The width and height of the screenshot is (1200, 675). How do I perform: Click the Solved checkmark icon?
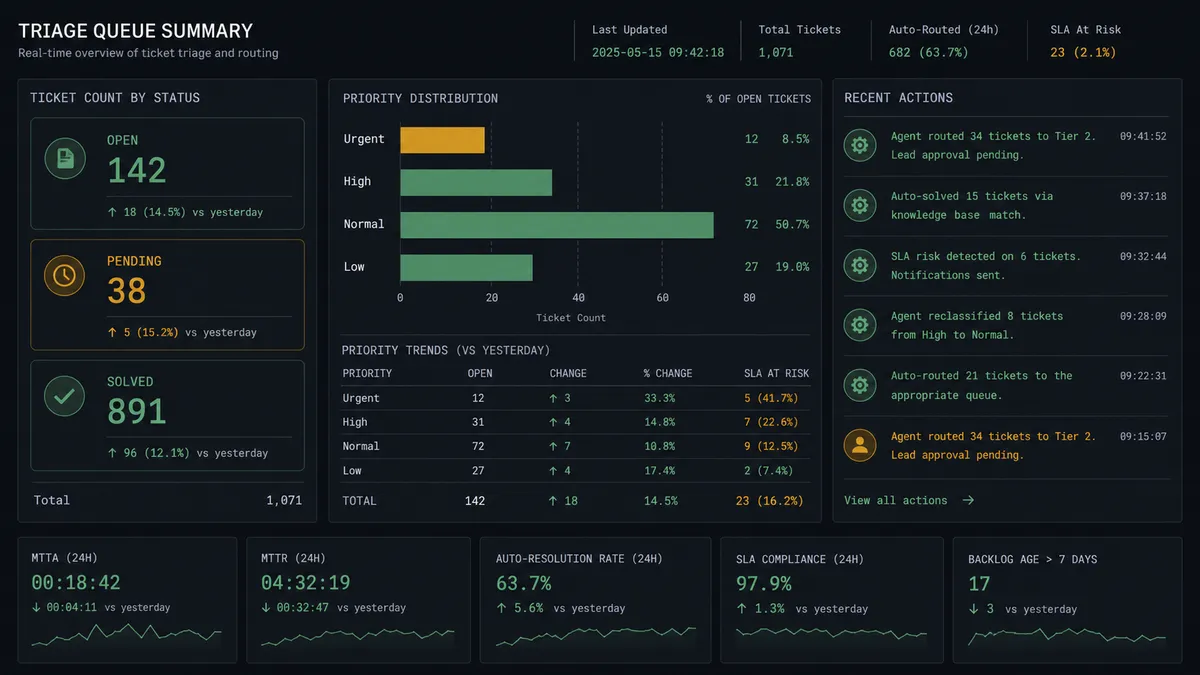pyautogui.click(x=65, y=396)
